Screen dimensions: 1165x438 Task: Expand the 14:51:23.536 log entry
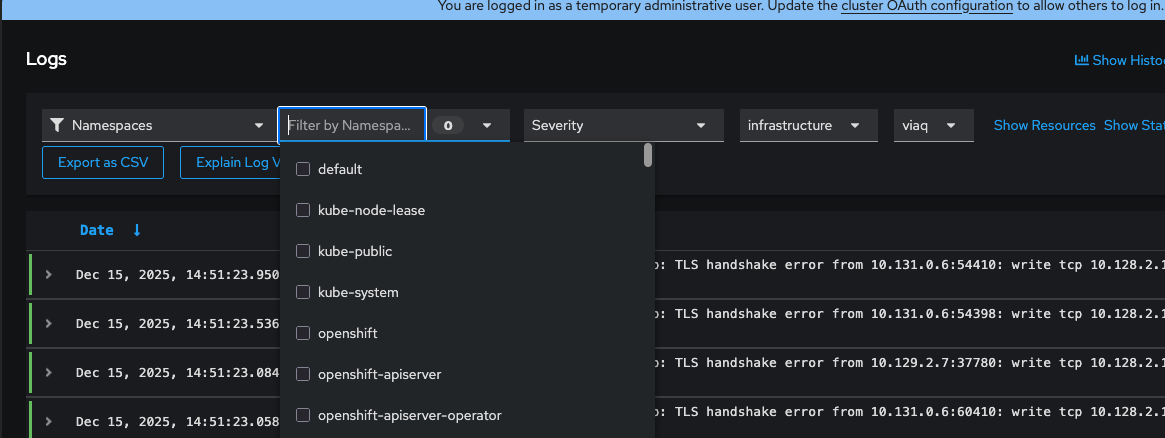coord(48,323)
